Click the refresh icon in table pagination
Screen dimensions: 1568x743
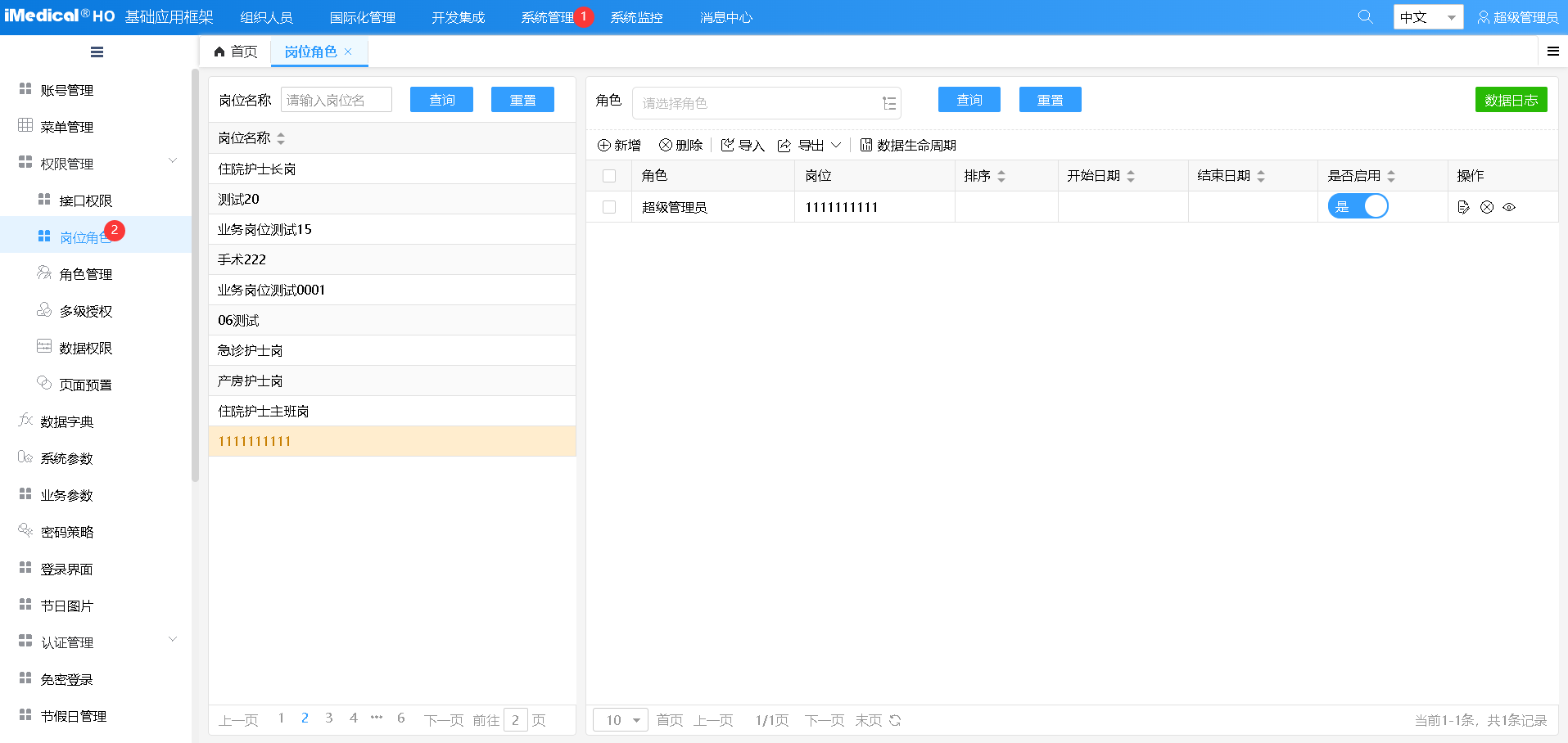pyautogui.click(x=895, y=720)
